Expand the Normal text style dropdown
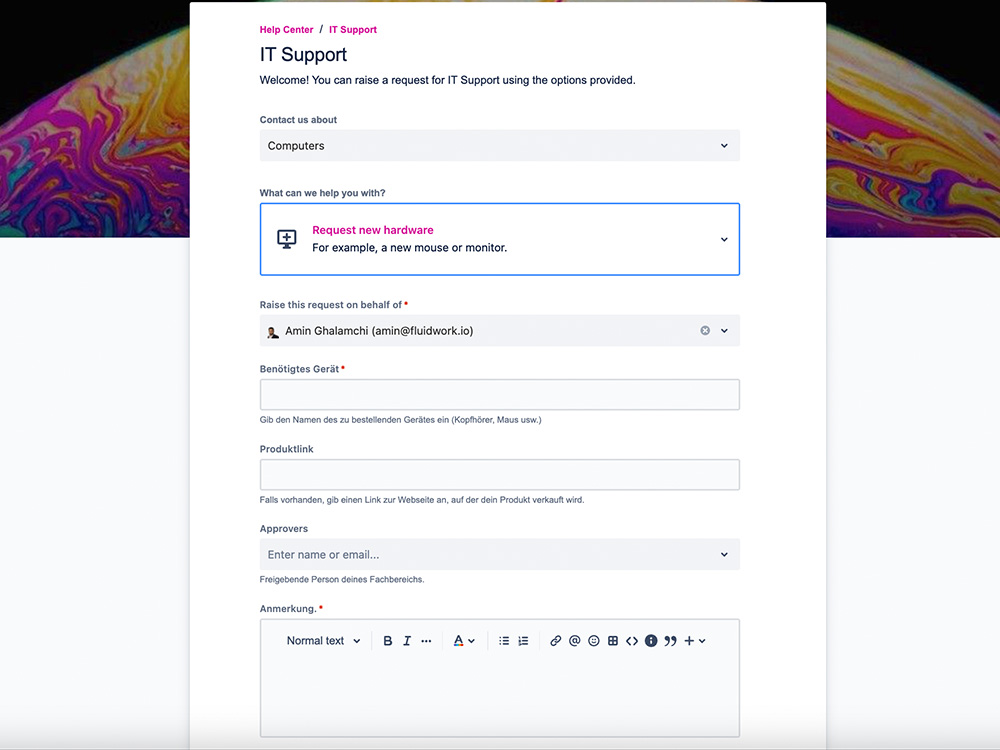This screenshot has width=1000, height=750. click(x=323, y=641)
